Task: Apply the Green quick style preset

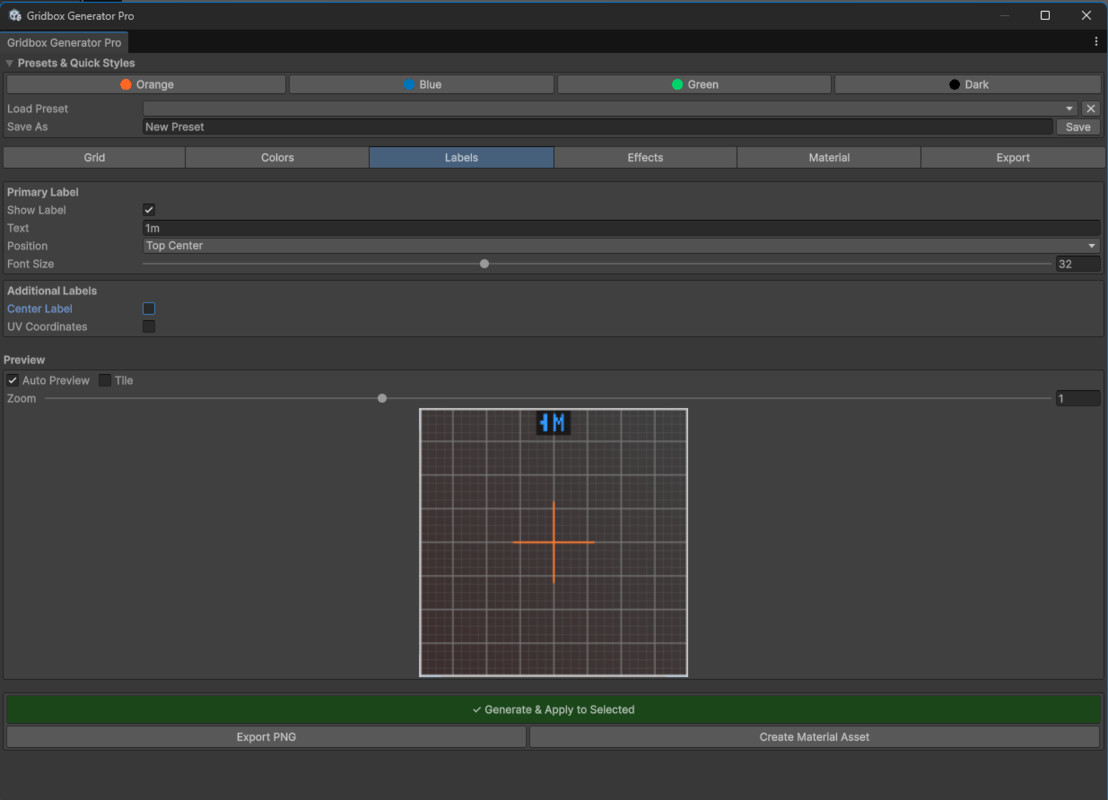Action: tap(694, 84)
